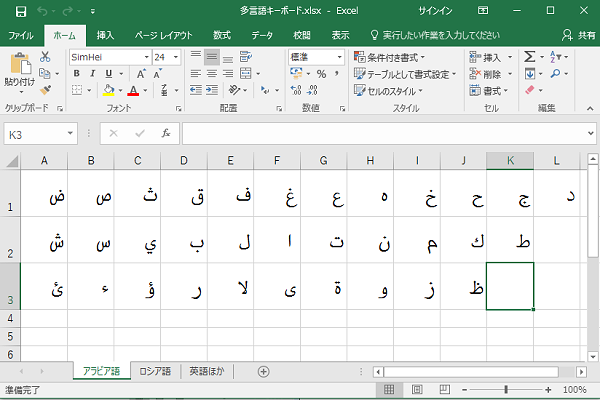Toggle underline formatting
Viewport: 600px width, 400px height.
[109, 73]
